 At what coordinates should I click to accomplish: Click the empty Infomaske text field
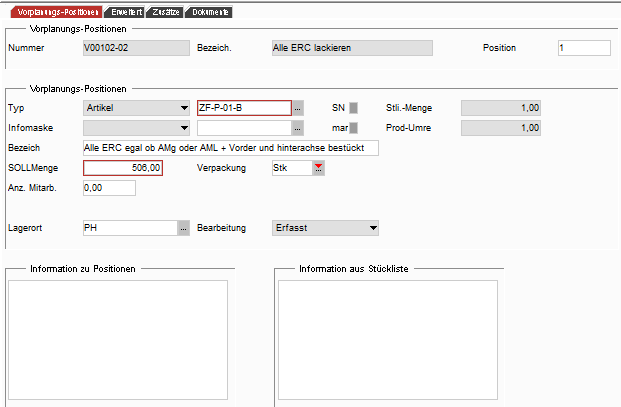click(244, 128)
